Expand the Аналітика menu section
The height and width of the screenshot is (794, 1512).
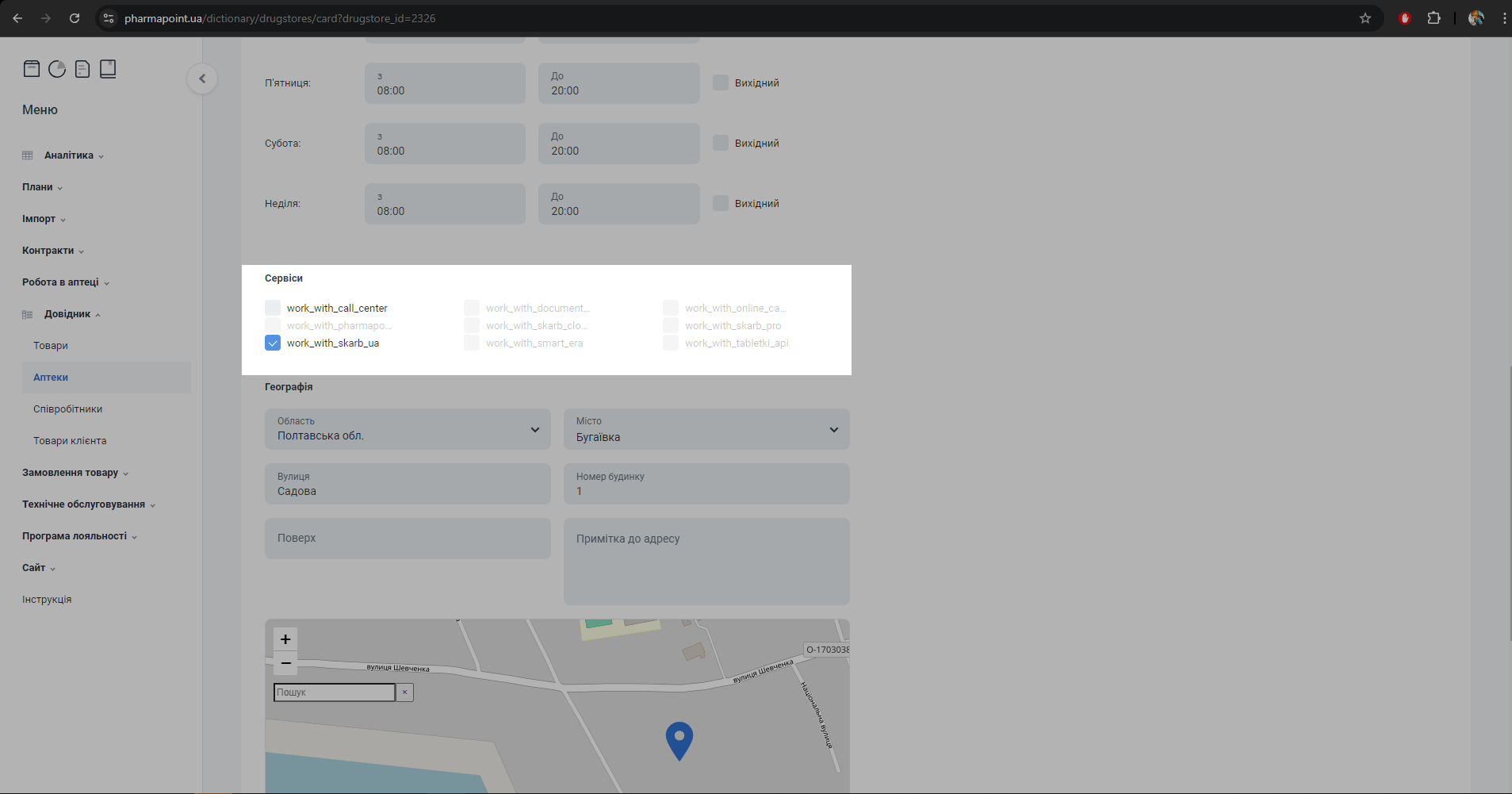click(x=69, y=155)
